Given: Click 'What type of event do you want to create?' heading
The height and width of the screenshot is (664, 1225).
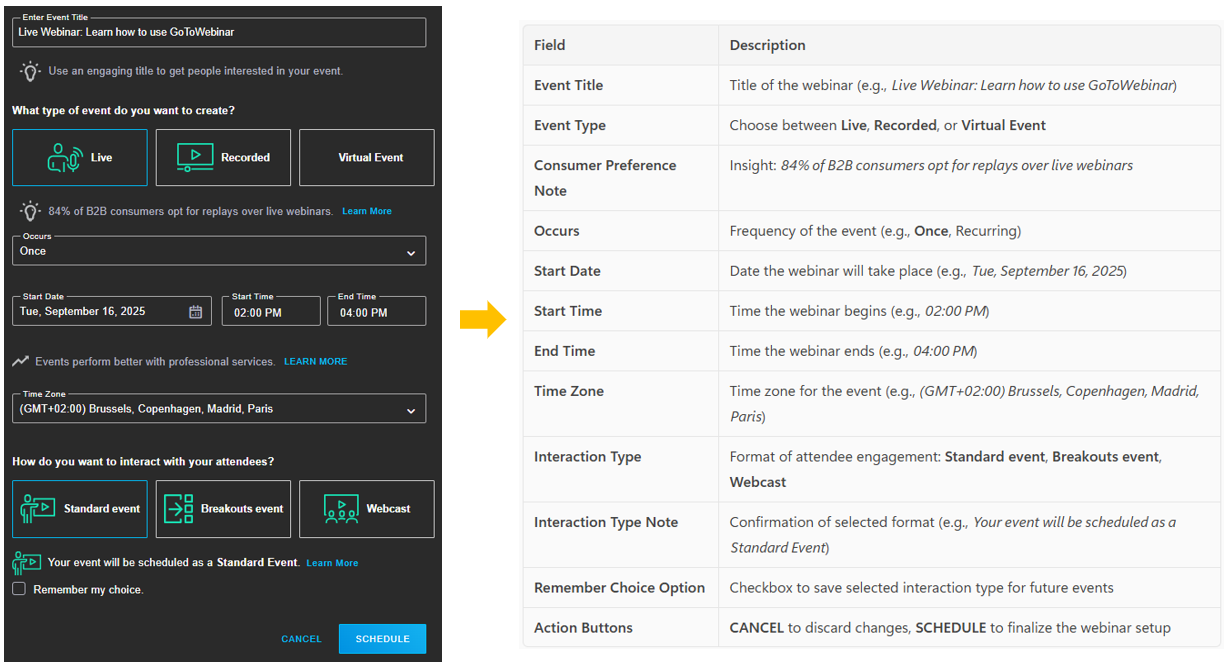Looking at the screenshot, I should pyautogui.click(x=124, y=110).
